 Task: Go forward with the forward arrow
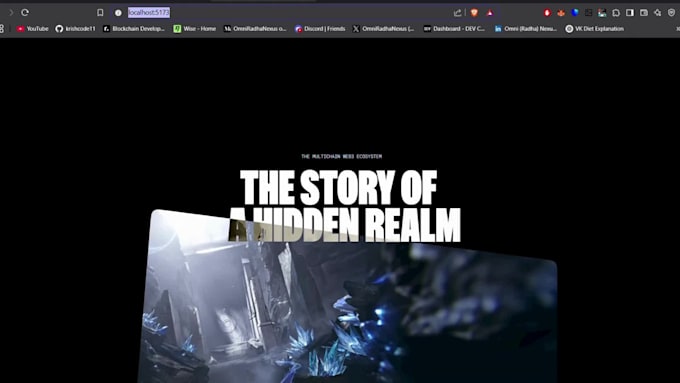(x=11, y=13)
